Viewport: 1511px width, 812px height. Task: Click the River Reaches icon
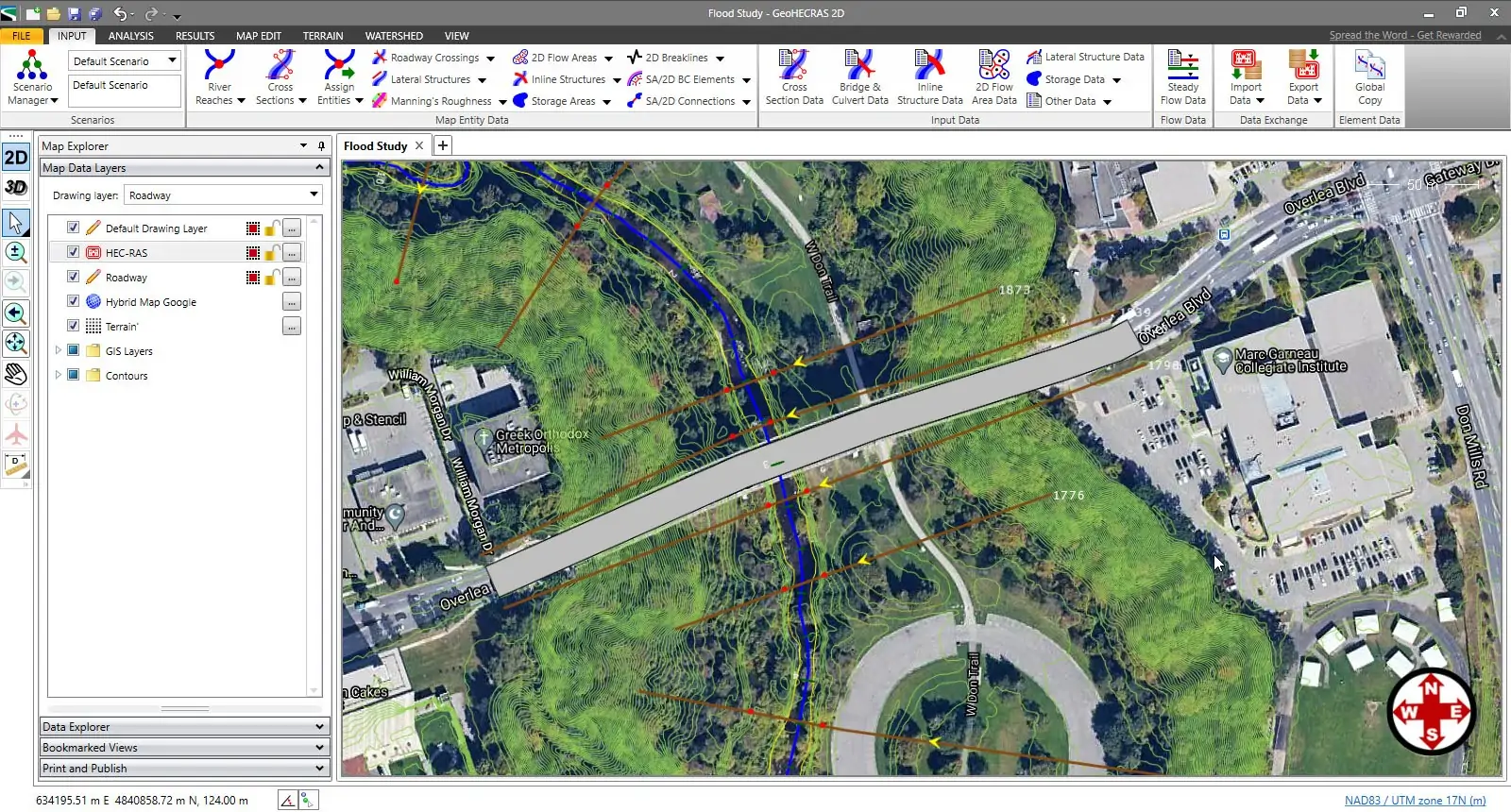tap(219, 77)
